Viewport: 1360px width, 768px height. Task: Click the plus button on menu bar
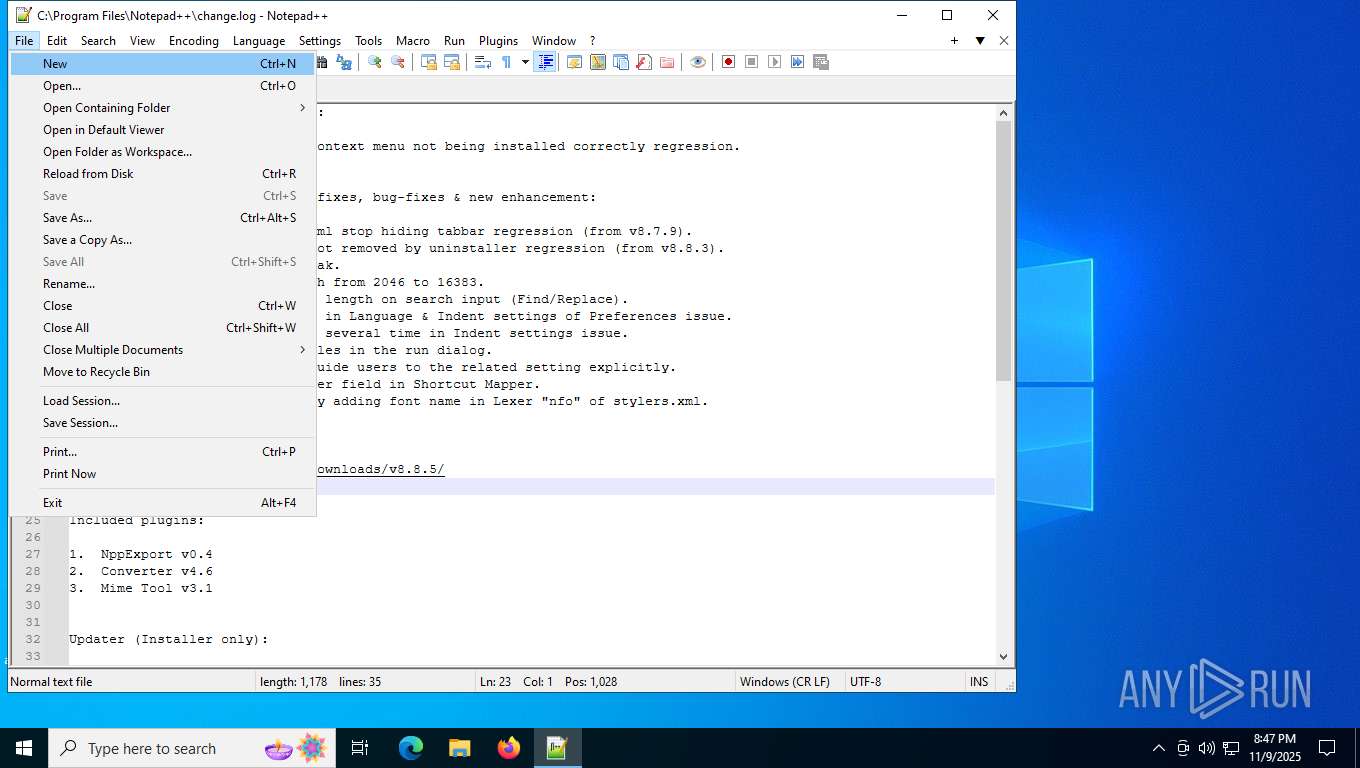pyautogui.click(x=954, y=41)
